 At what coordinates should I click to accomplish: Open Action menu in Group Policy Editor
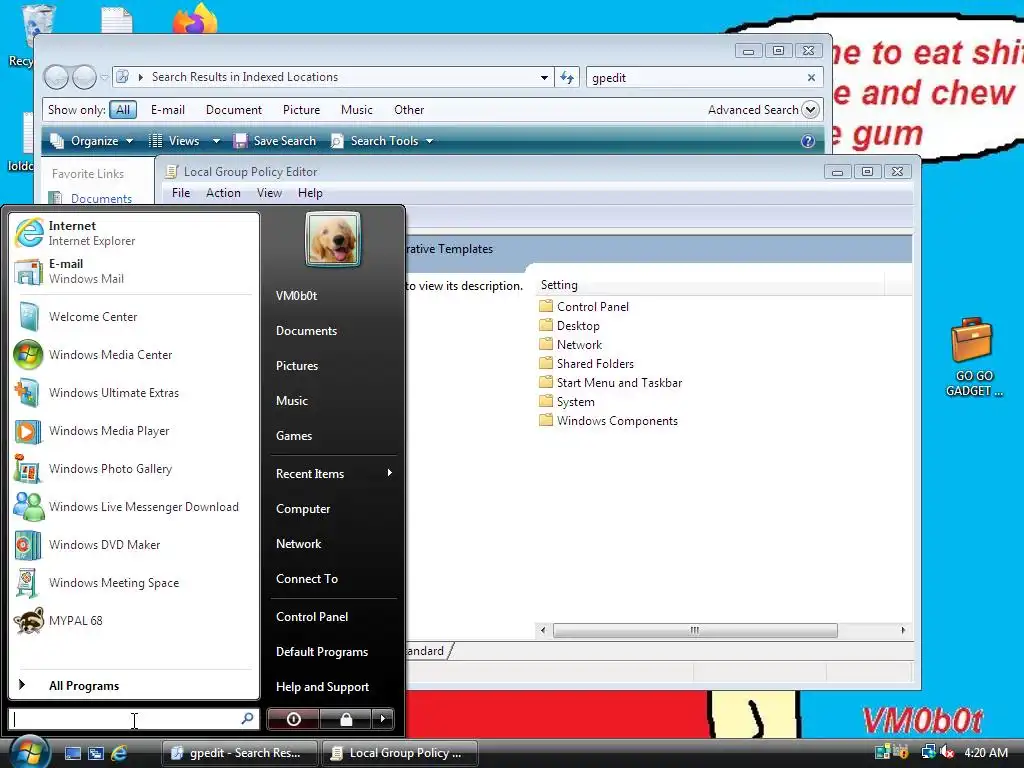[x=223, y=193]
